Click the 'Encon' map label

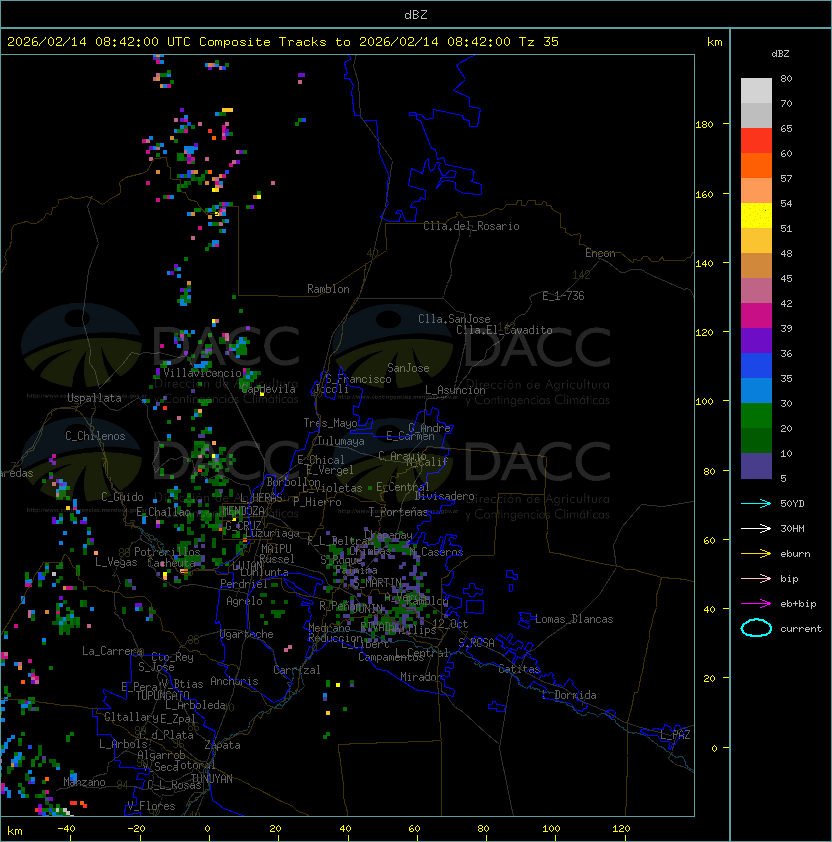tap(600, 253)
